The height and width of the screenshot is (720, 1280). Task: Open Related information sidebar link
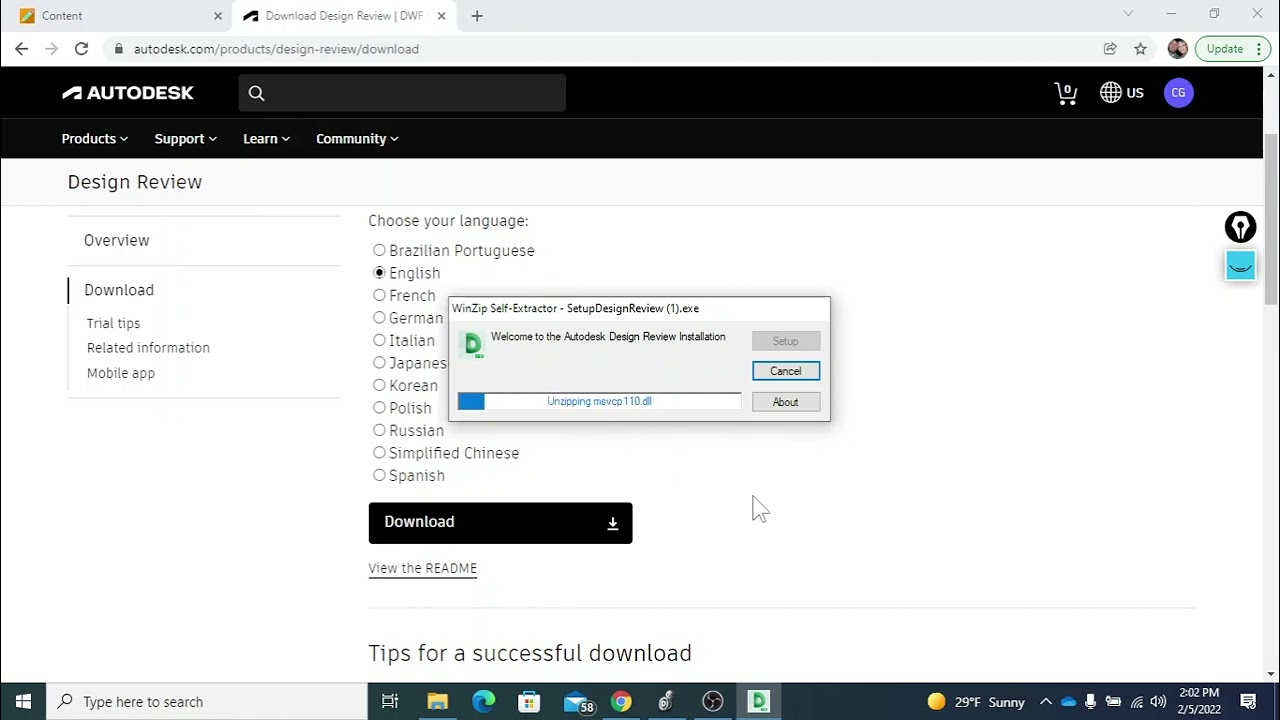tap(148, 348)
